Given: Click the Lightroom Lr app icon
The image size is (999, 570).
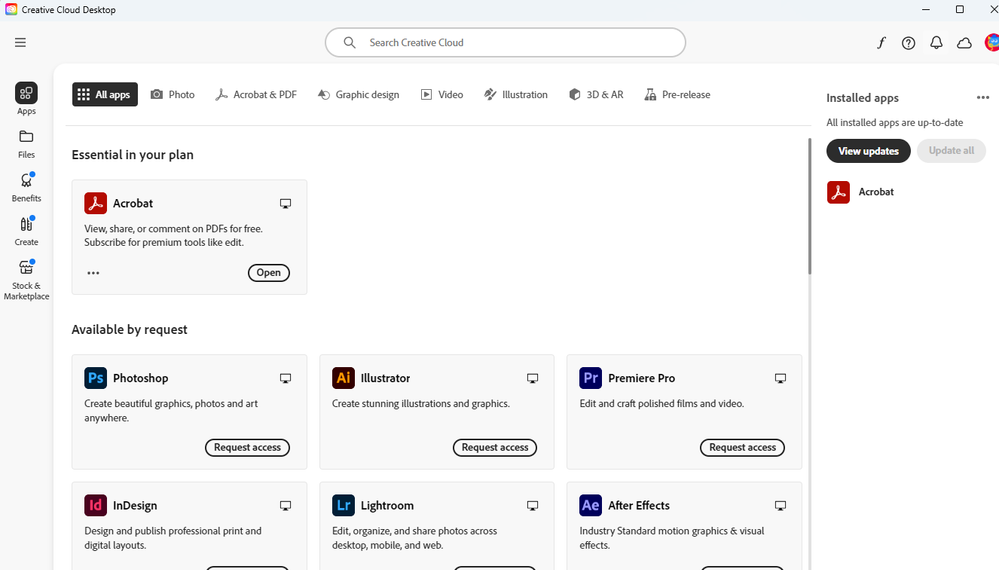Looking at the screenshot, I should point(343,505).
